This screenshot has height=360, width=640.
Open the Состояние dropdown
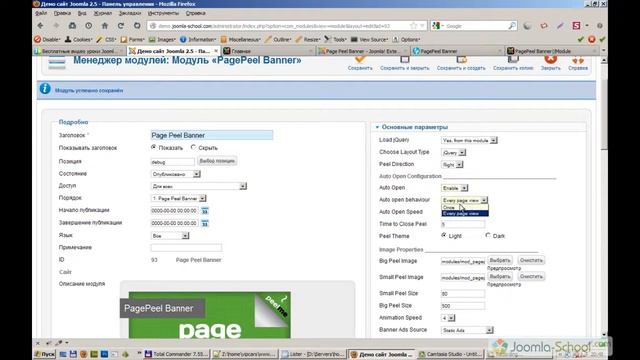point(176,174)
